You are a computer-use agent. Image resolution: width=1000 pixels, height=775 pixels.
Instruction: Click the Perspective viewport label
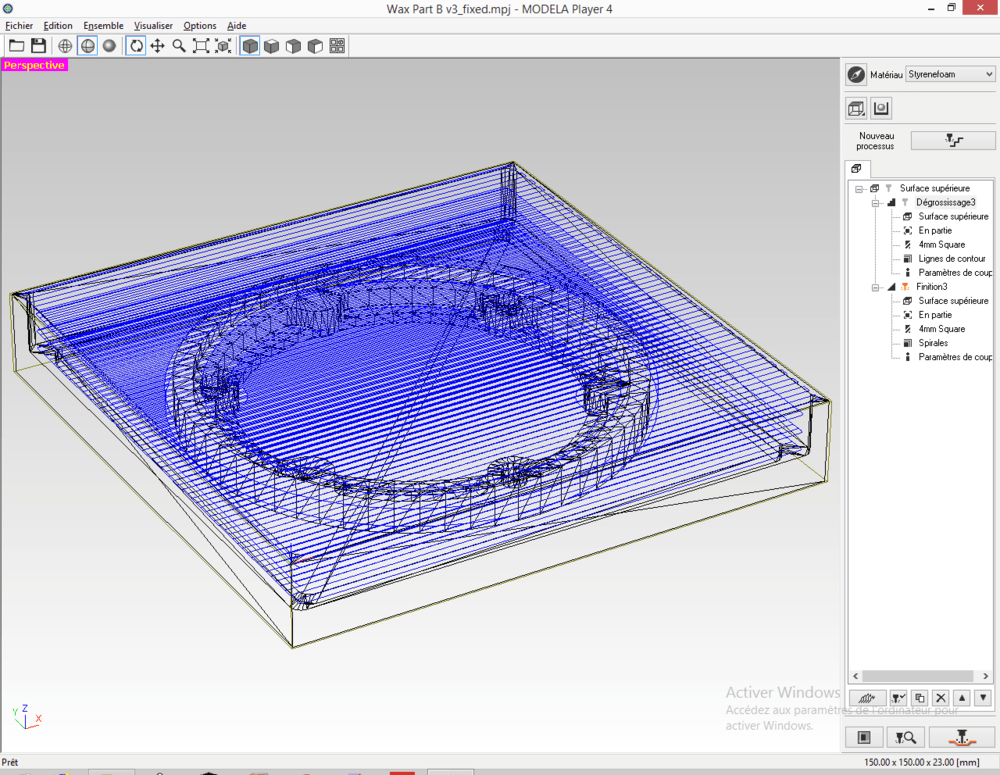[x=34, y=65]
